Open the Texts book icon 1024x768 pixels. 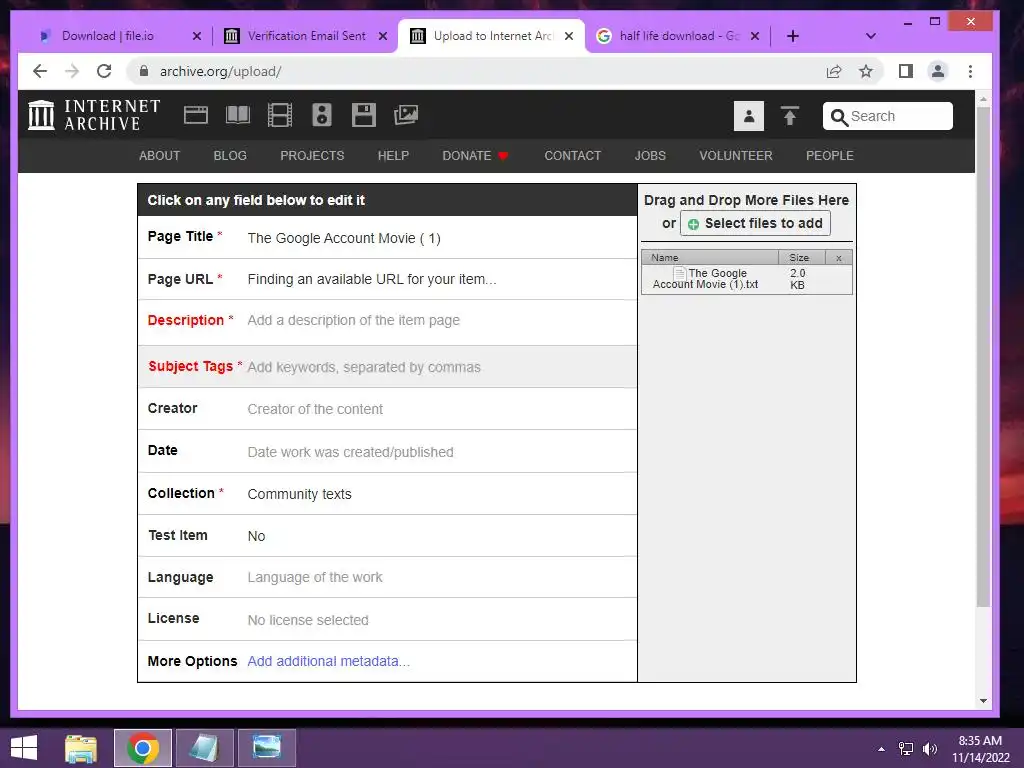tap(238, 115)
